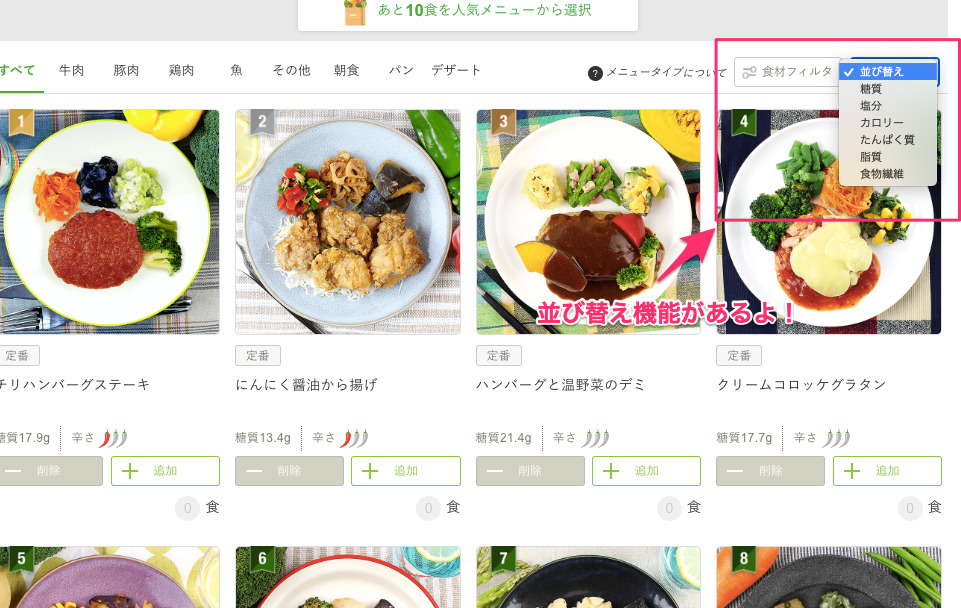Open メニュータイプについて help link
This screenshot has height=608, width=961.
[x=666, y=72]
